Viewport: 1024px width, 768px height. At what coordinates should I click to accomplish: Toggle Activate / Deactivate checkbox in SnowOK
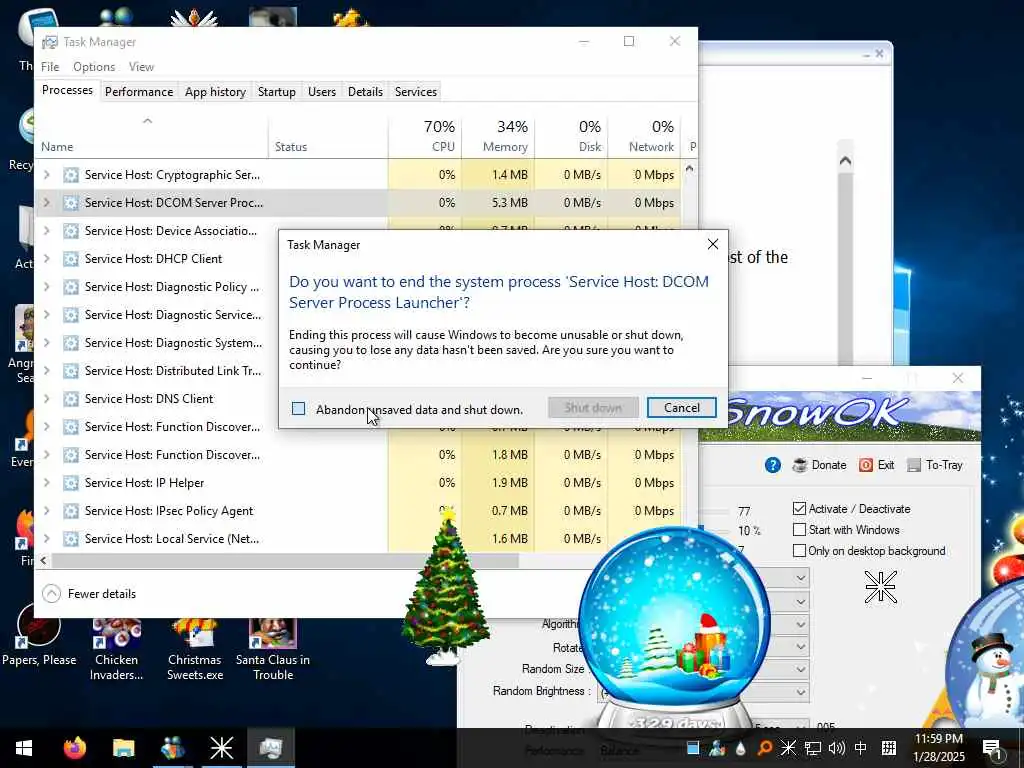pyautogui.click(x=799, y=508)
